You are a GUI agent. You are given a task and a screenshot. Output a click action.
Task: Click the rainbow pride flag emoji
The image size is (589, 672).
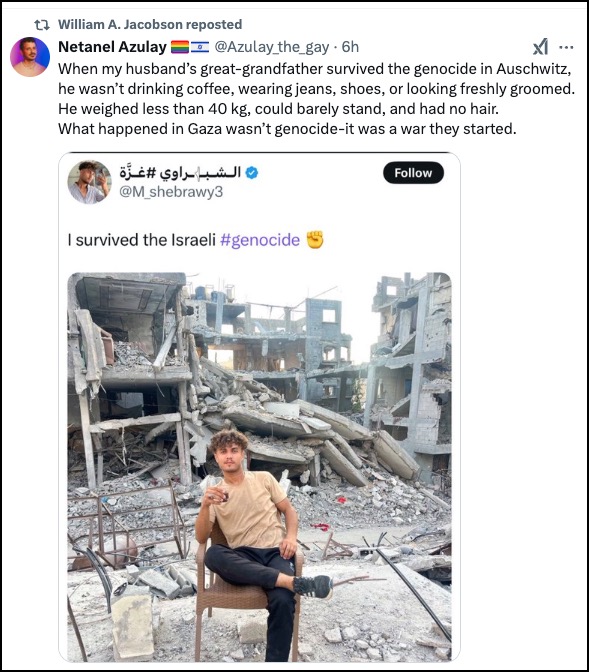tap(180, 47)
